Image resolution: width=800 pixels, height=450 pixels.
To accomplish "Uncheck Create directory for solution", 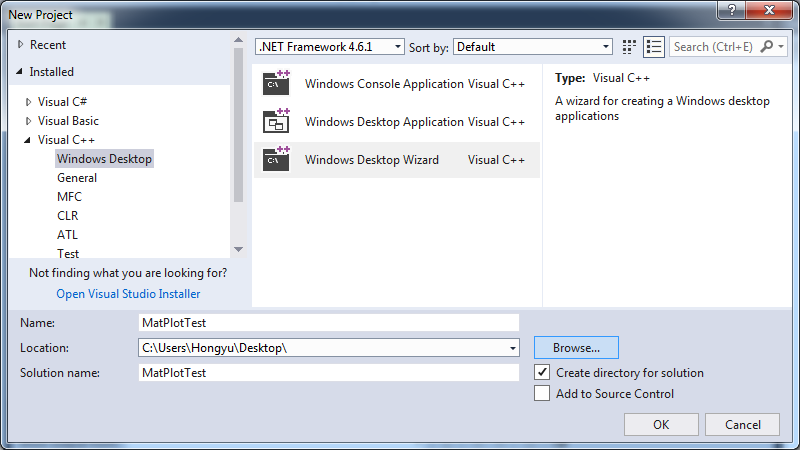I will tap(542, 372).
